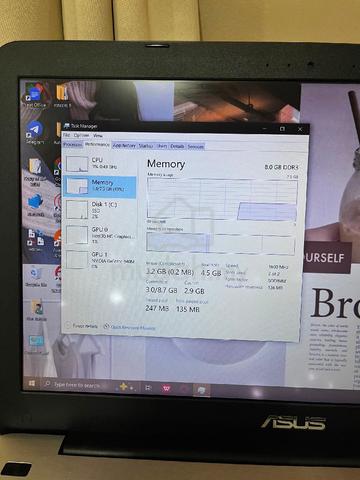The width and height of the screenshot is (360, 480).
Task: Click the 3.2 GB in-use value
Action: click(170, 272)
